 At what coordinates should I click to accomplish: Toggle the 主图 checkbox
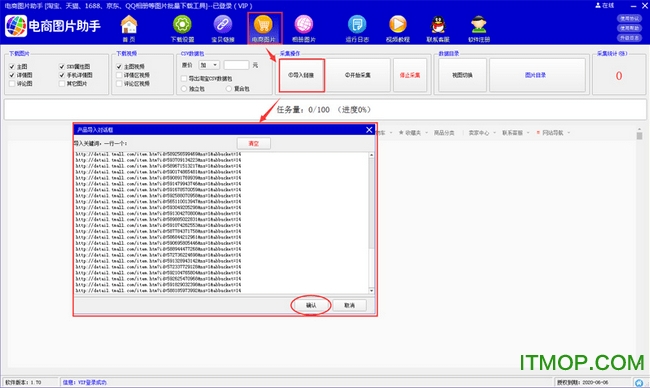tap(12, 66)
